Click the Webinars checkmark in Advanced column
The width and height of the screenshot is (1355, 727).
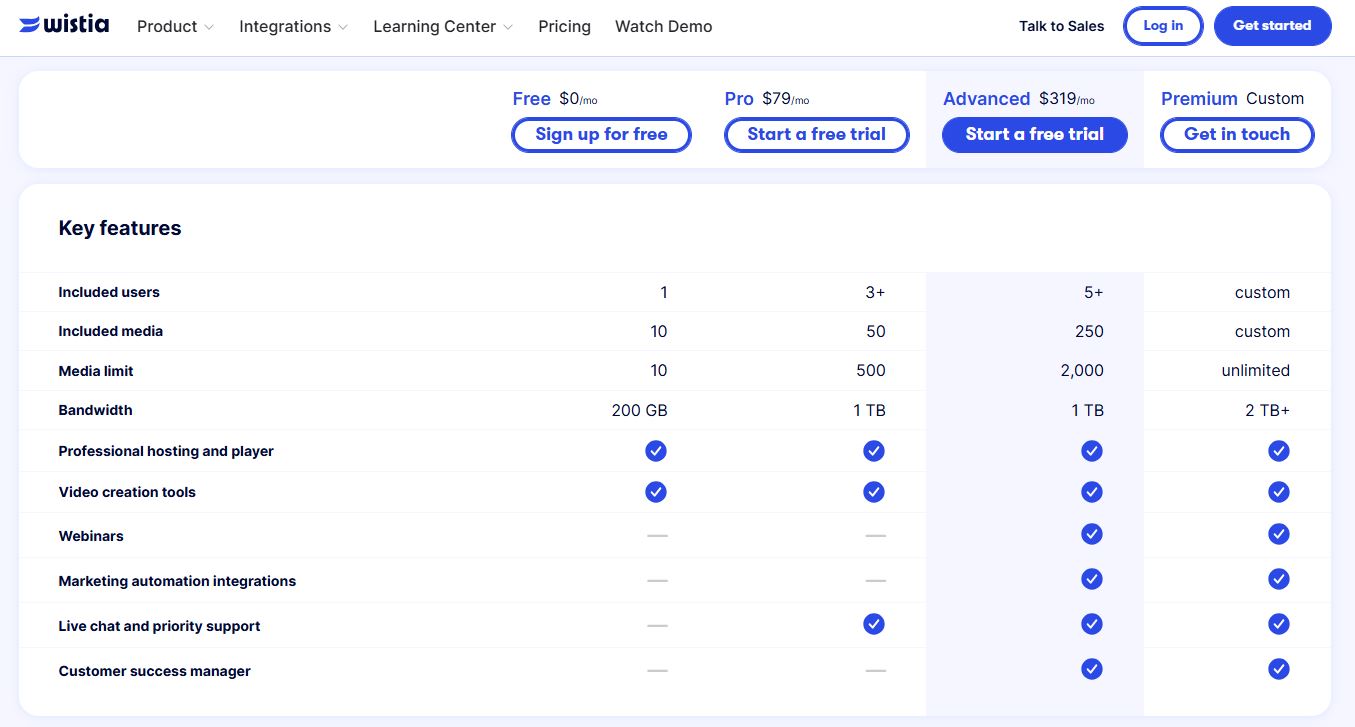pyautogui.click(x=1091, y=534)
